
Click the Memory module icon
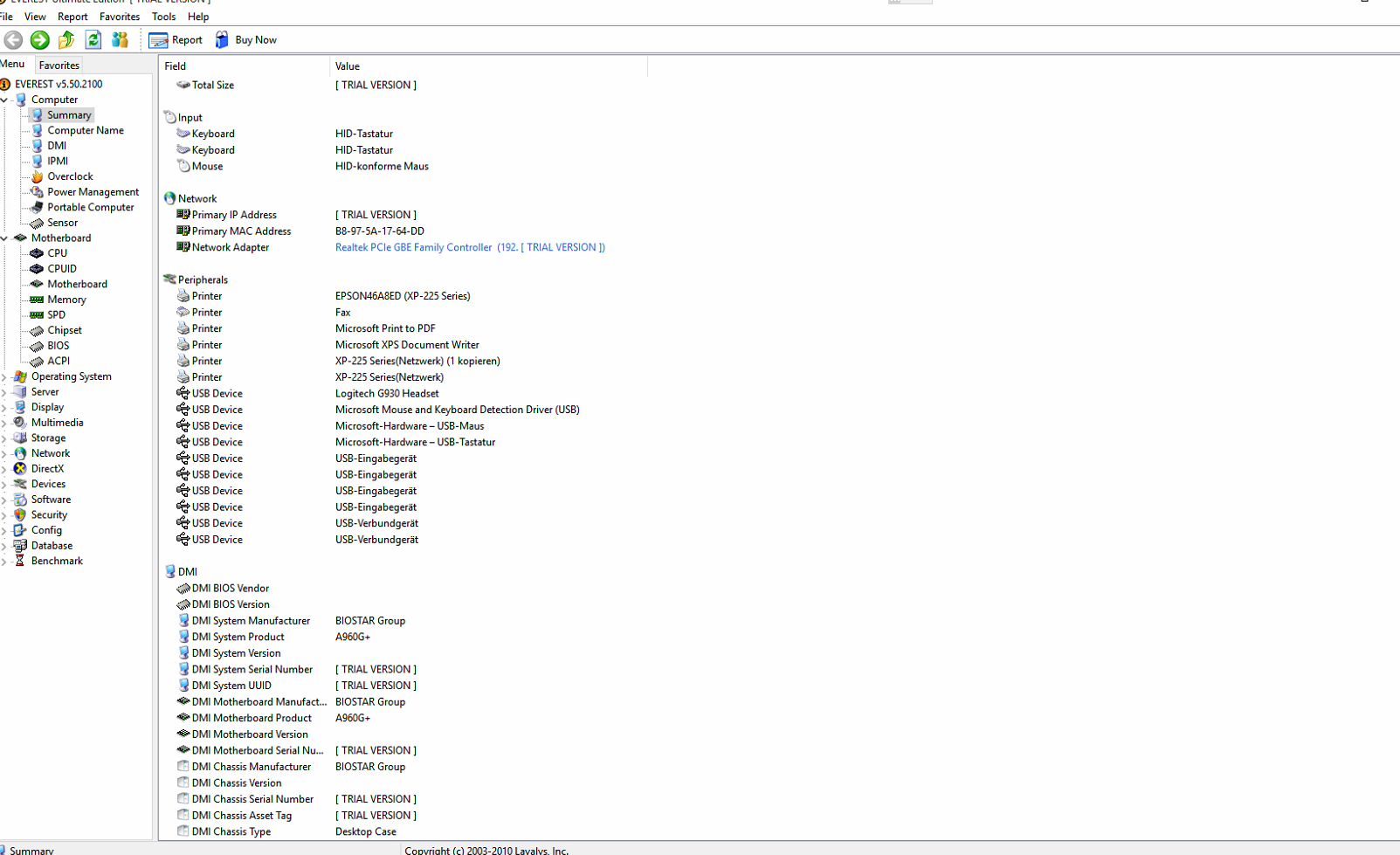(x=37, y=300)
